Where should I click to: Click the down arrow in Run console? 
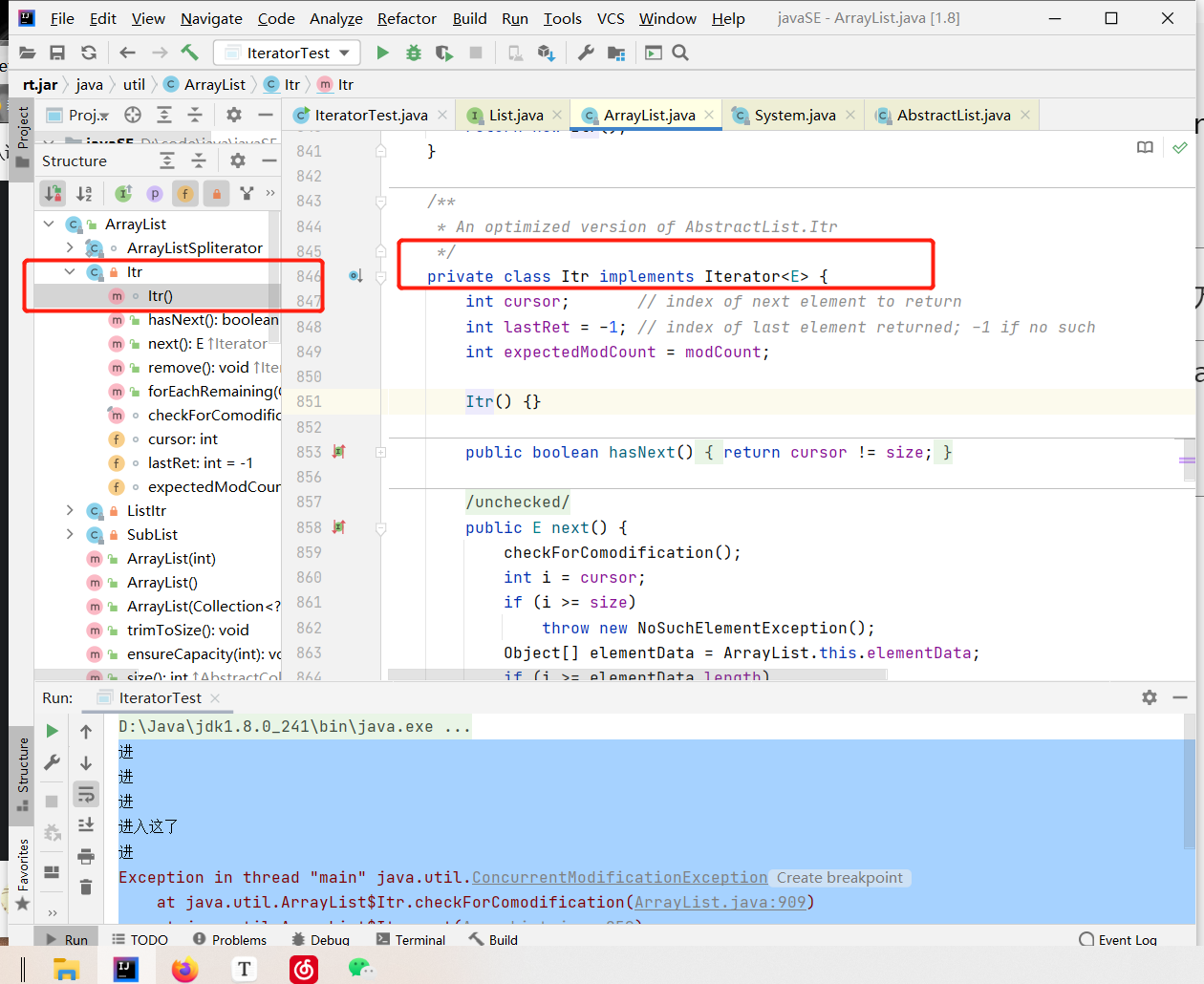(x=86, y=762)
